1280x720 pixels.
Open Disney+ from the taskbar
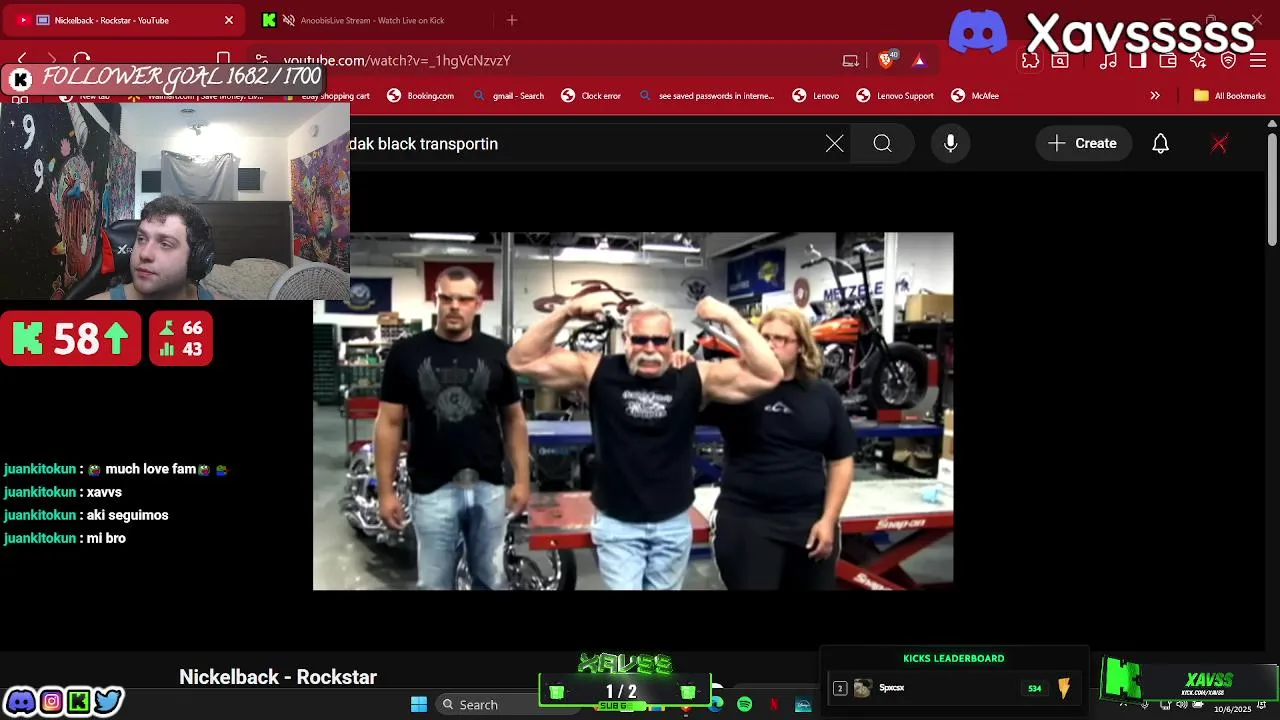[803, 704]
